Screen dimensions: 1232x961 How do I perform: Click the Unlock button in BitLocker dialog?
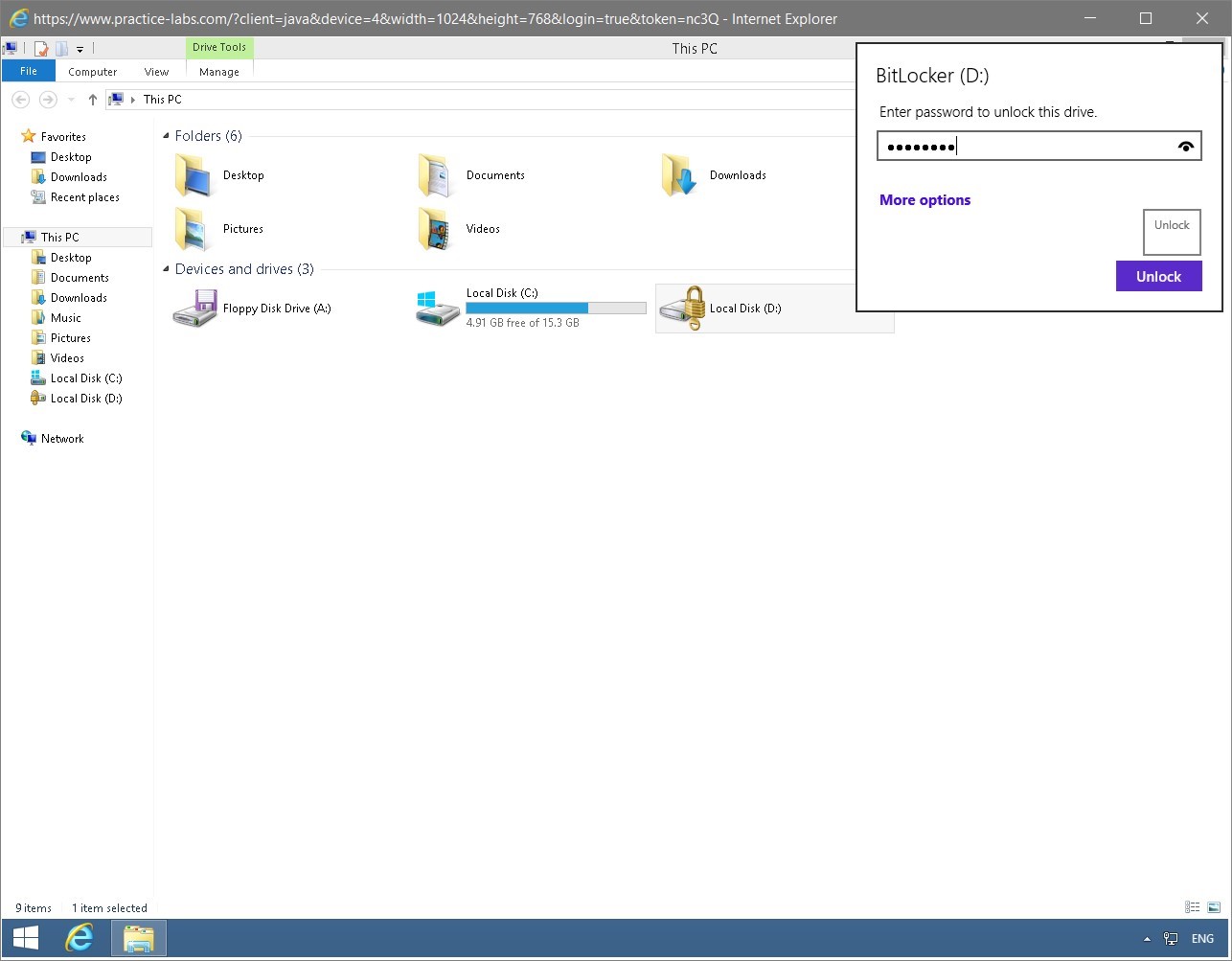[1159, 276]
